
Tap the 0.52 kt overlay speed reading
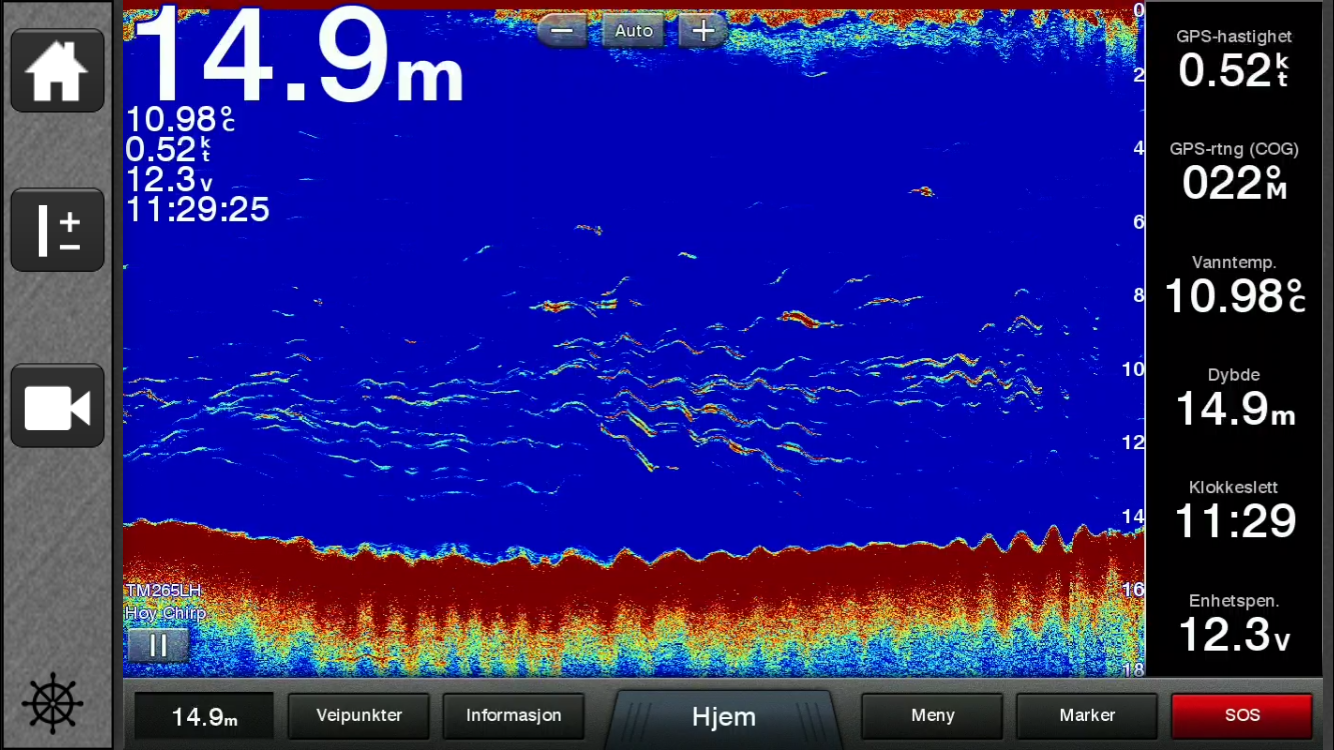[169, 150]
